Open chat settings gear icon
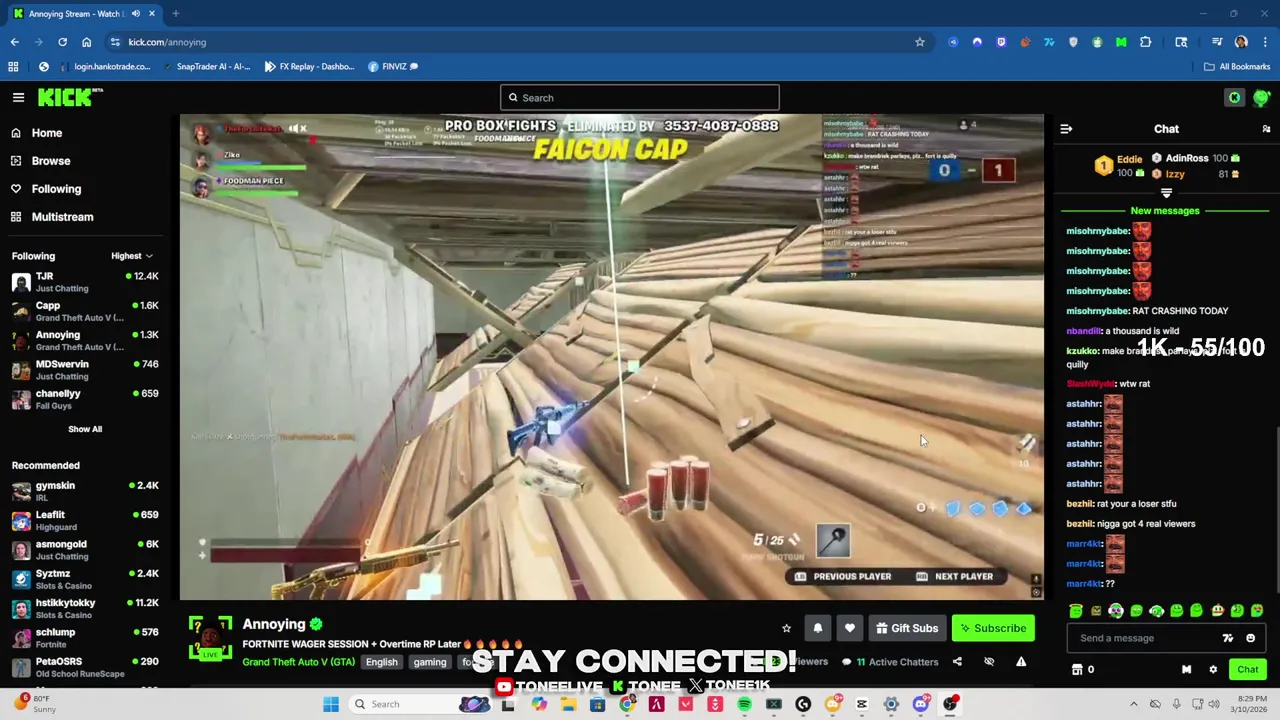The width and height of the screenshot is (1280, 720). coord(1213,670)
